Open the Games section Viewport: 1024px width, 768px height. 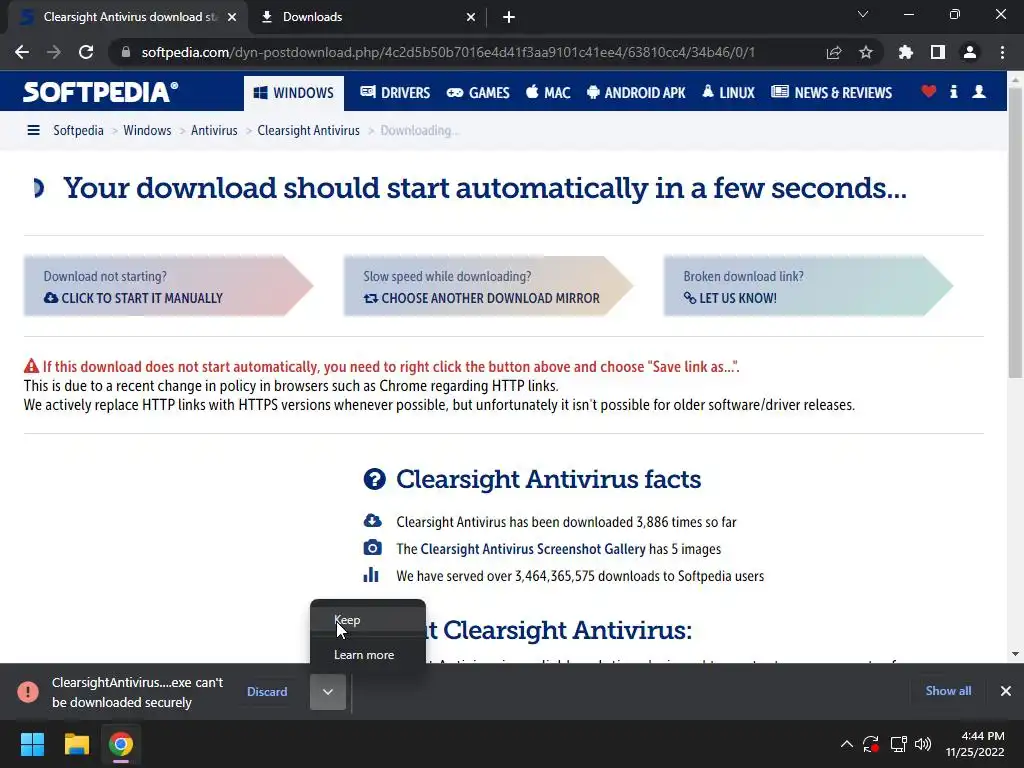tap(478, 93)
